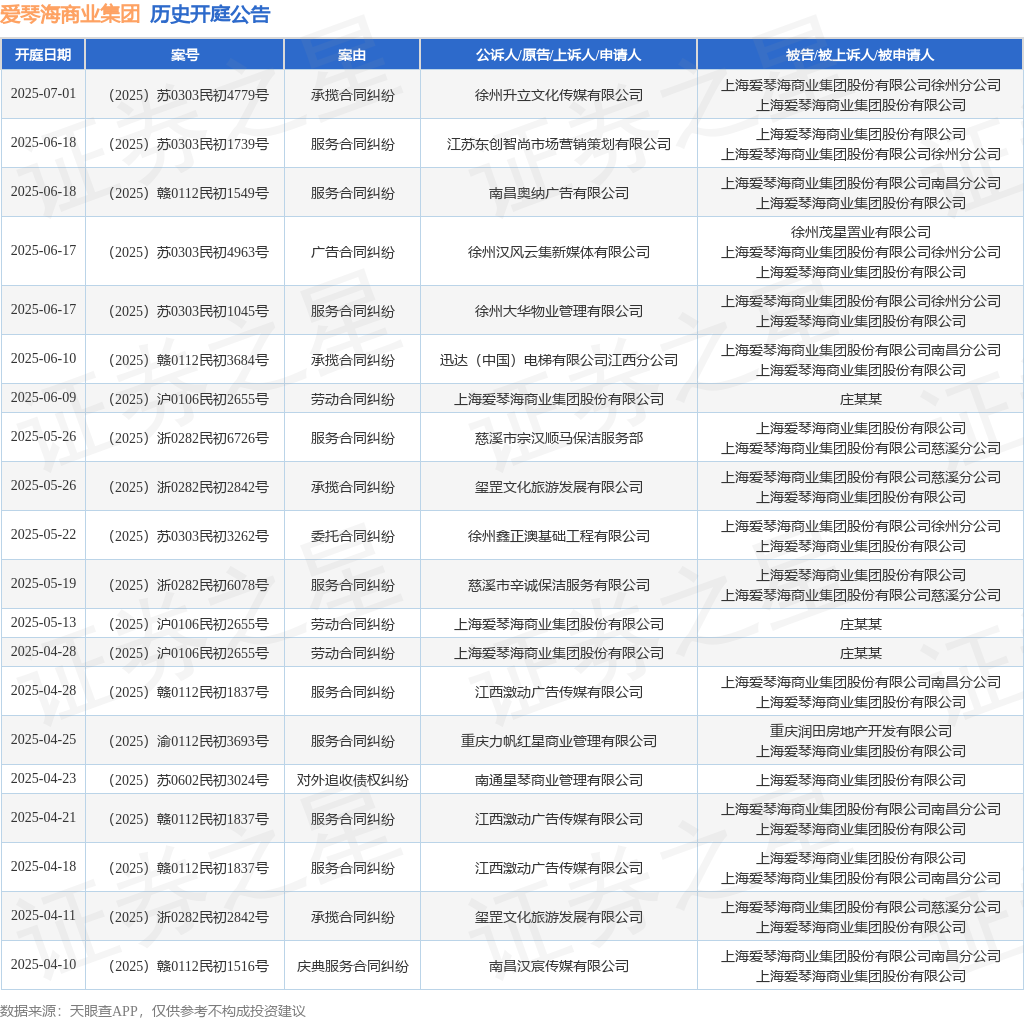
Task: Click the 庆典服务合同纠纷 cause cell
Action: click(x=353, y=966)
